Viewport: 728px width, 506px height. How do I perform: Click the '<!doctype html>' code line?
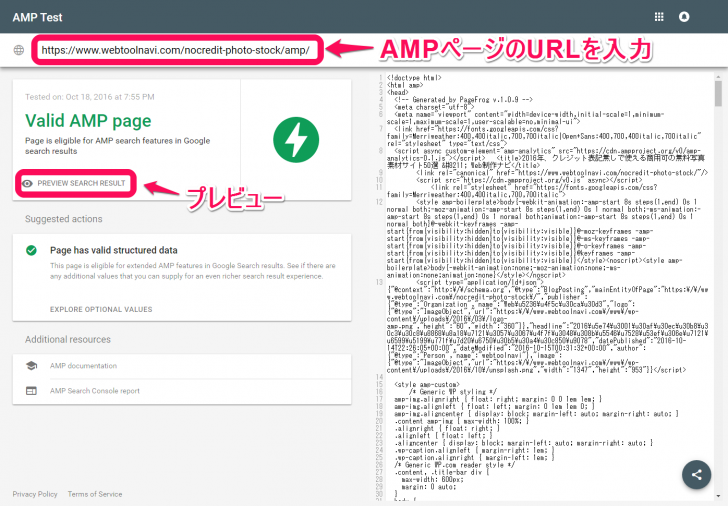414,78
